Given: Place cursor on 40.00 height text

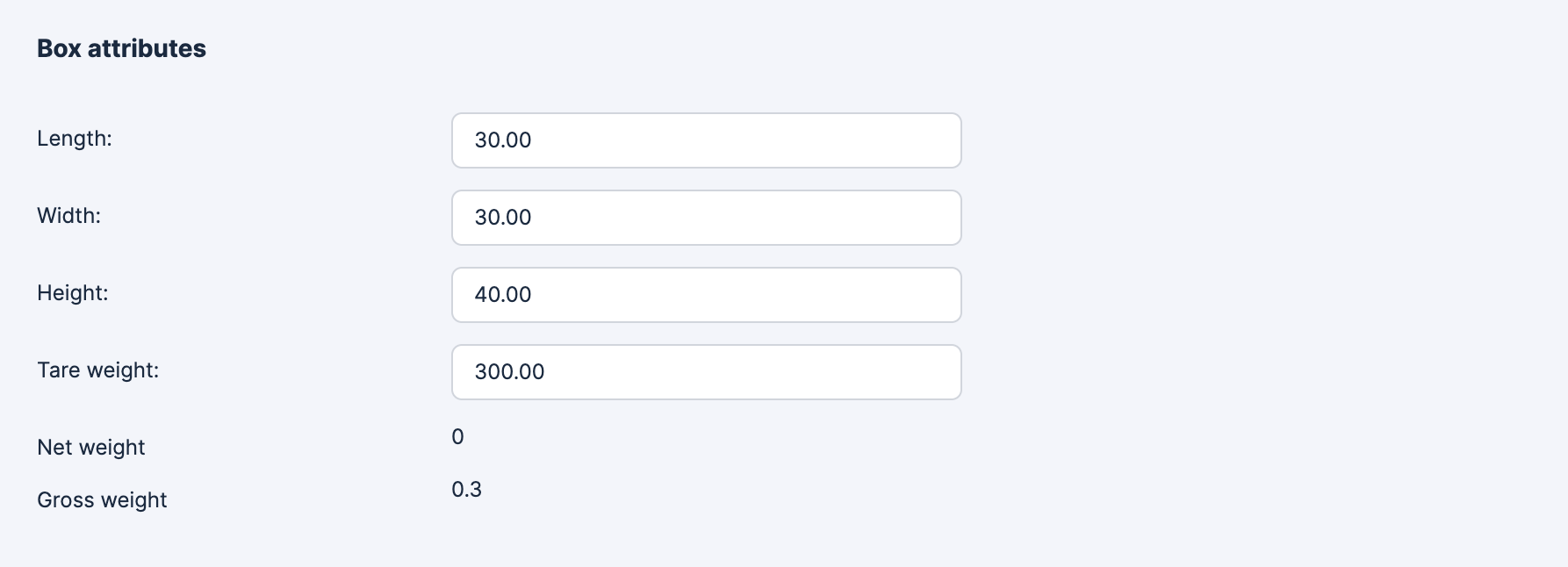Looking at the screenshot, I should [503, 295].
